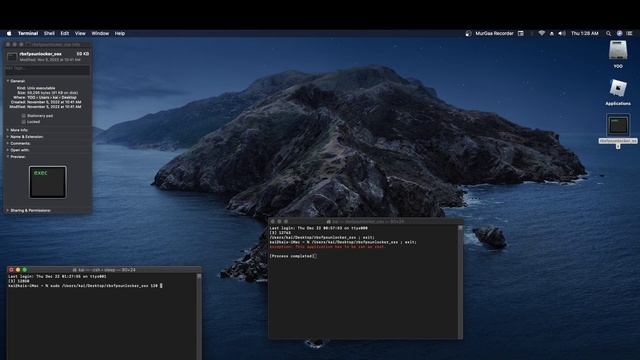Click the eject icon in the menu bar
Image resolution: width=640 pixels, height=360 pixels.
click(x=552, y=33)
